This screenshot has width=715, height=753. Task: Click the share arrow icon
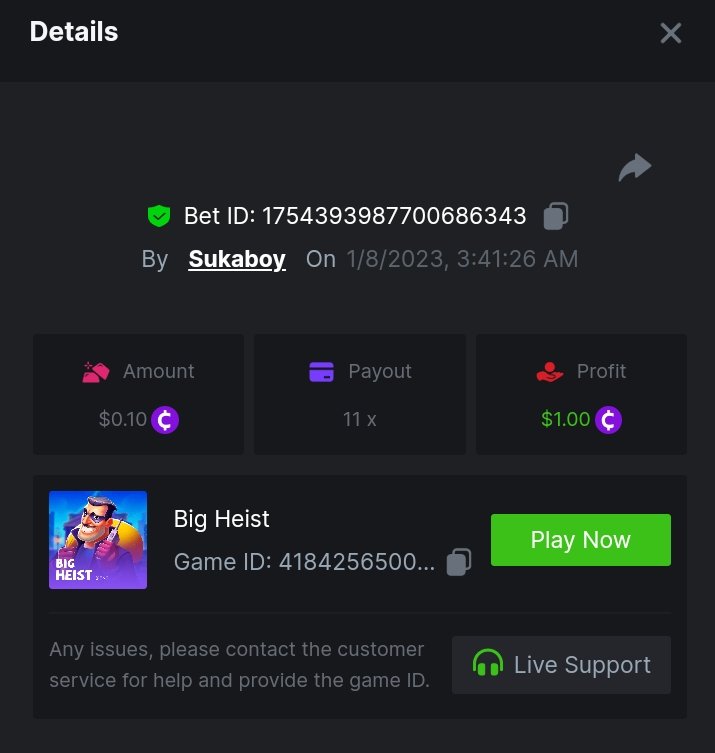tap(635, 168)
